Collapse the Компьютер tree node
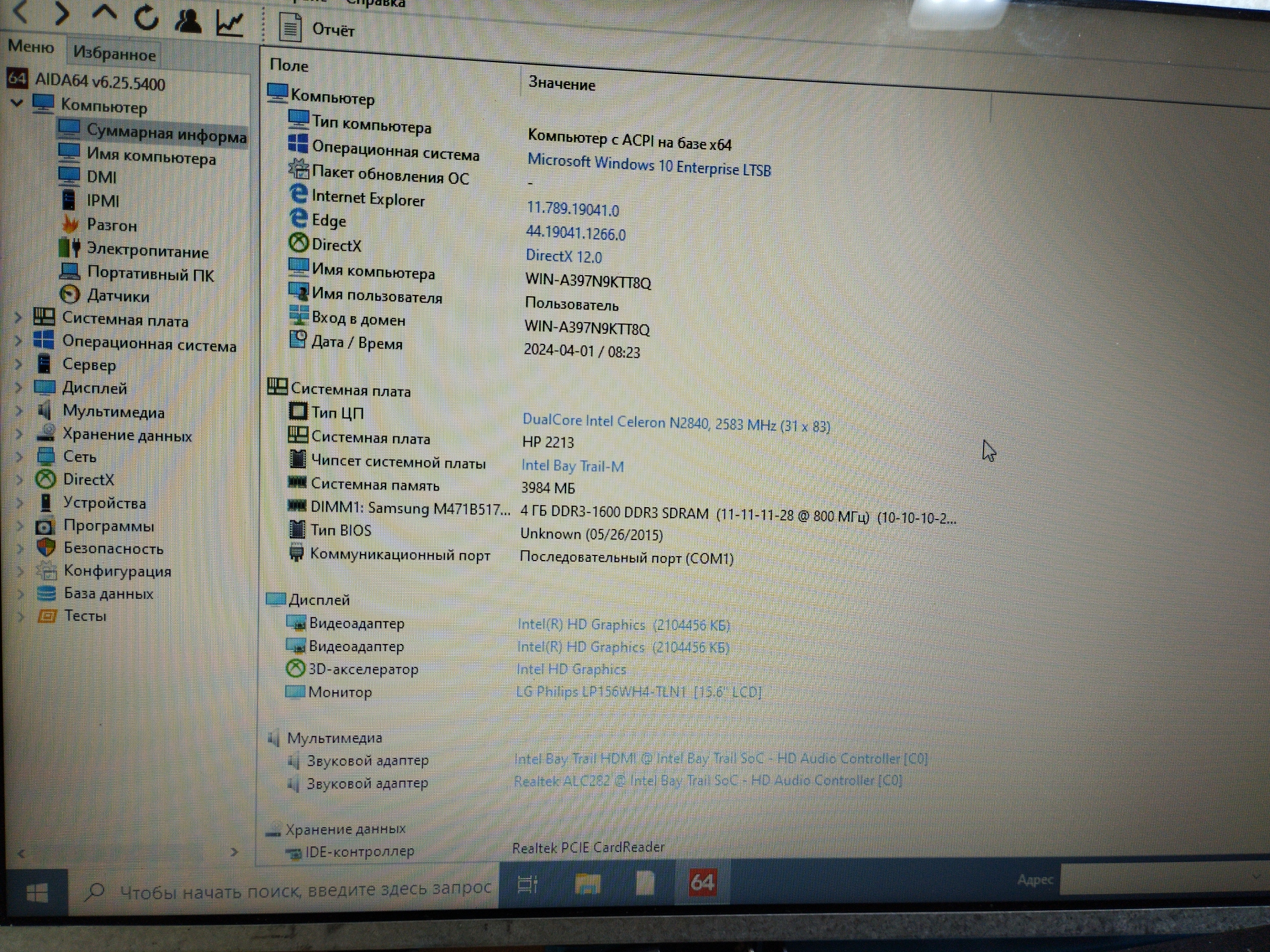Screen dimensions: 1270x952 pyautogui.click(x=17, y=102)
